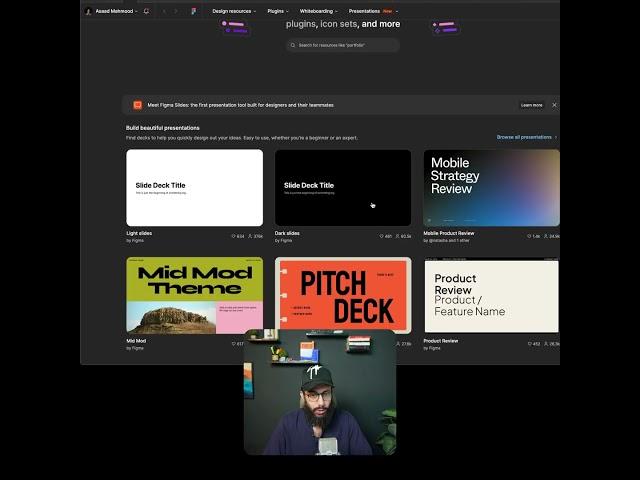Image resolution: width=640 pixels, height=480 pixels.
Task: Click the Figma Community logo icon
Action: [193, 11]
